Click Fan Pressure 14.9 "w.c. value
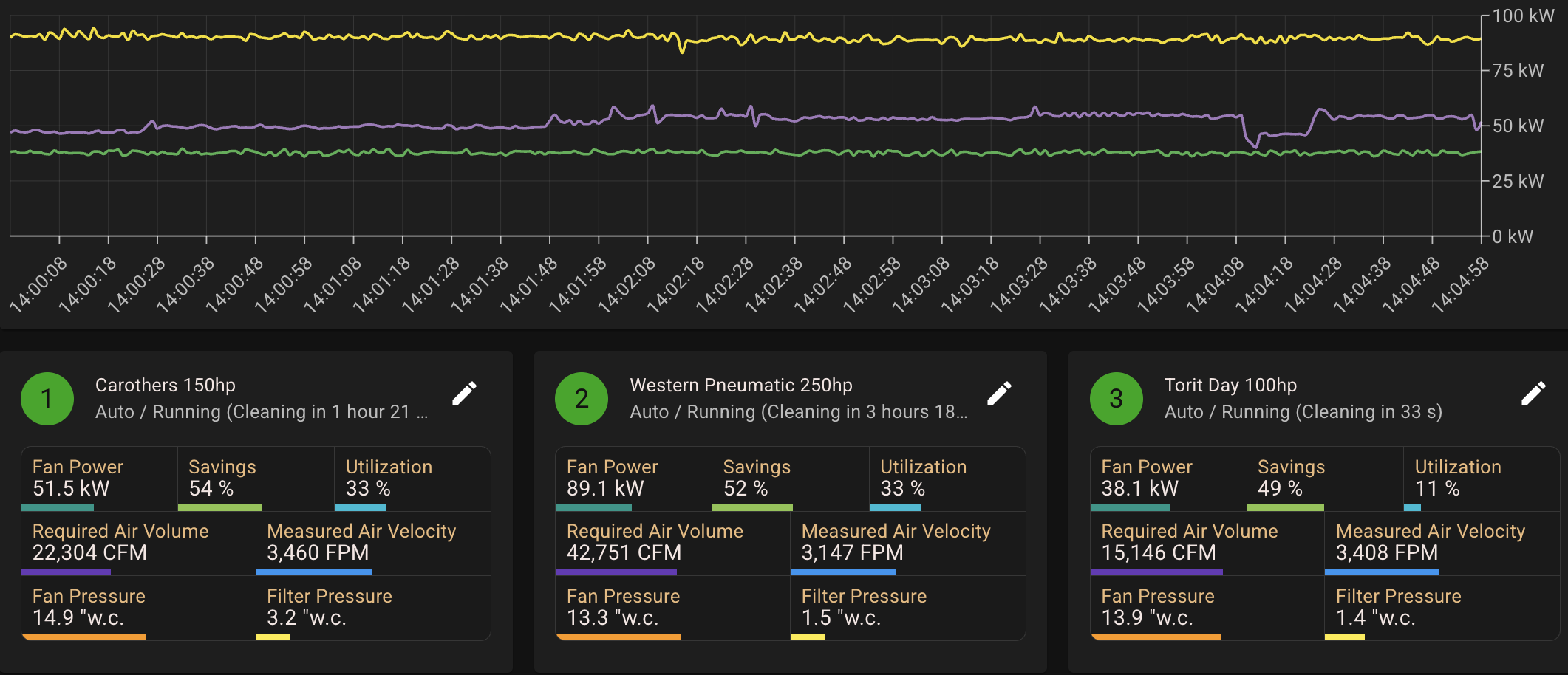This screenshot has height=675, width=1568. click(x=78, y=617)
